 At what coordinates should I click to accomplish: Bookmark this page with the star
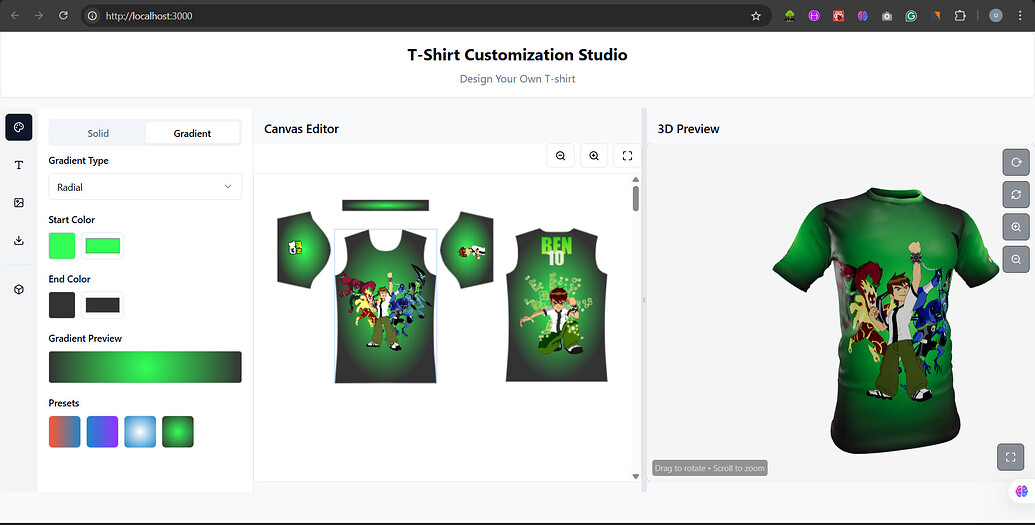click(756, 16)
